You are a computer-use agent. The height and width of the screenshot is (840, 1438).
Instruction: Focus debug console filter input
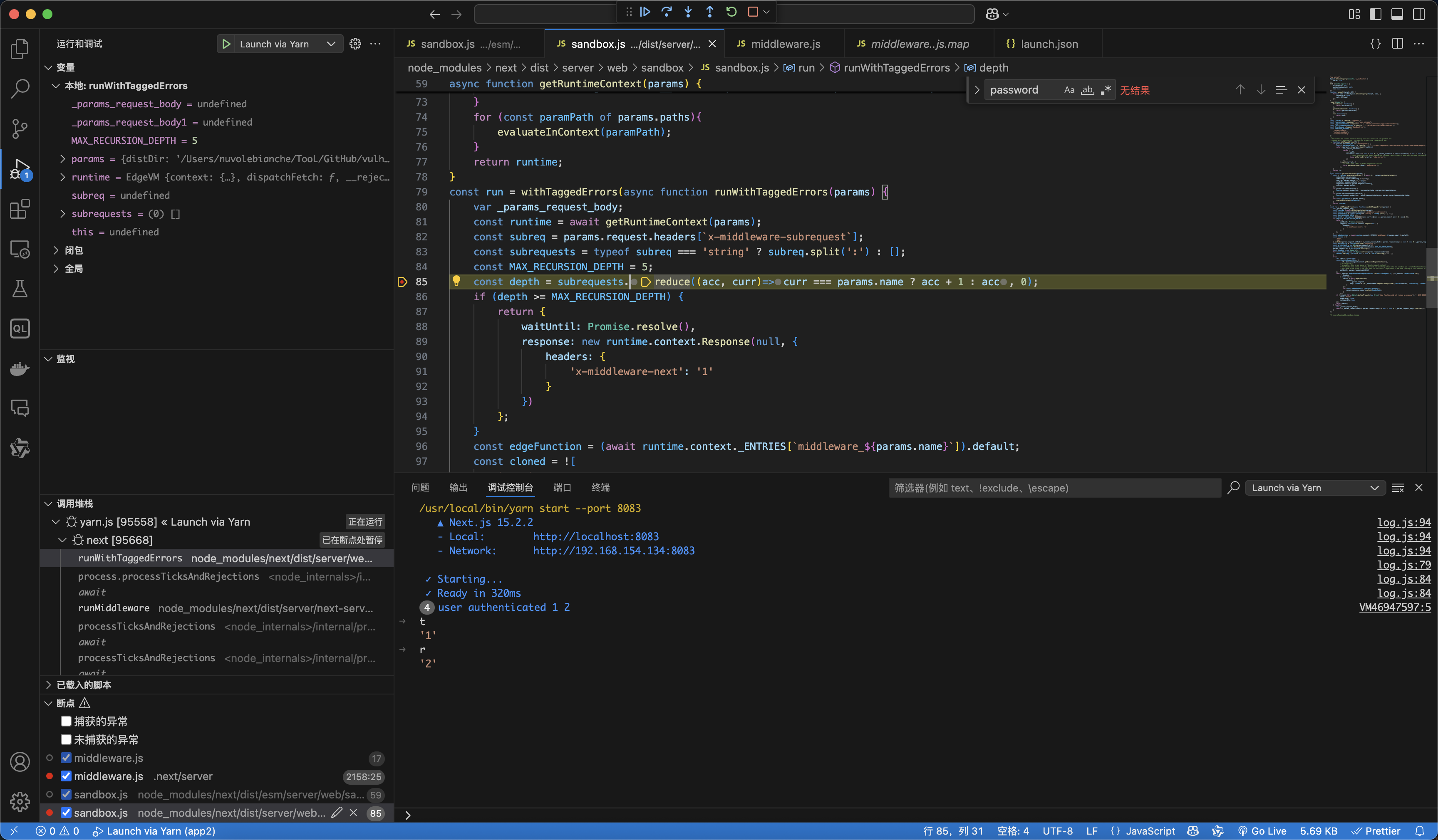tap(1054, 488)
